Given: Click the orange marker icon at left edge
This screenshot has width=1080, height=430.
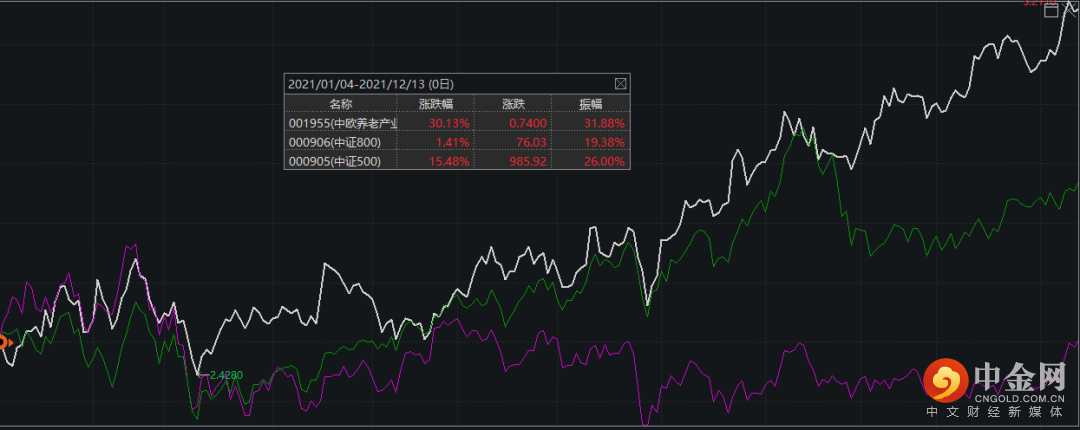Looking at the screenshot, I should pos(3,343).
